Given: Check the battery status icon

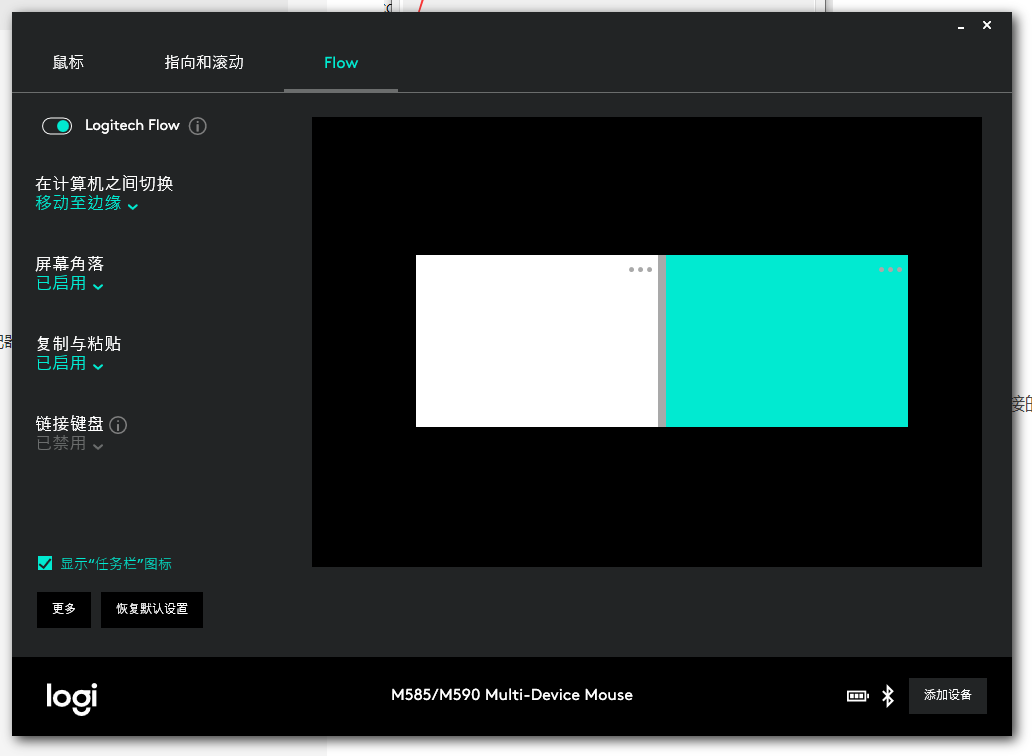Looking at the screenshot, I should click(856, 695).
